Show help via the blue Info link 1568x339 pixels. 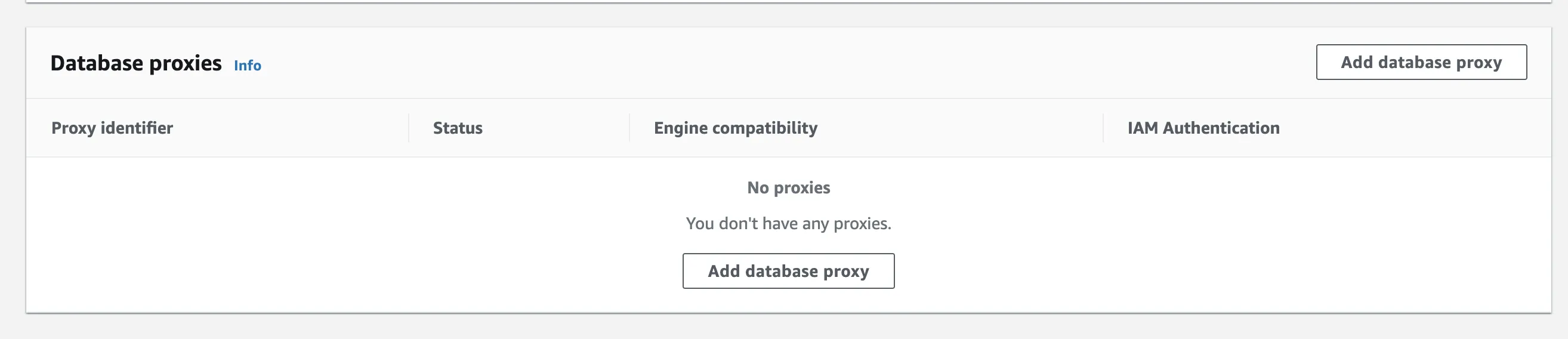[247, 65]
